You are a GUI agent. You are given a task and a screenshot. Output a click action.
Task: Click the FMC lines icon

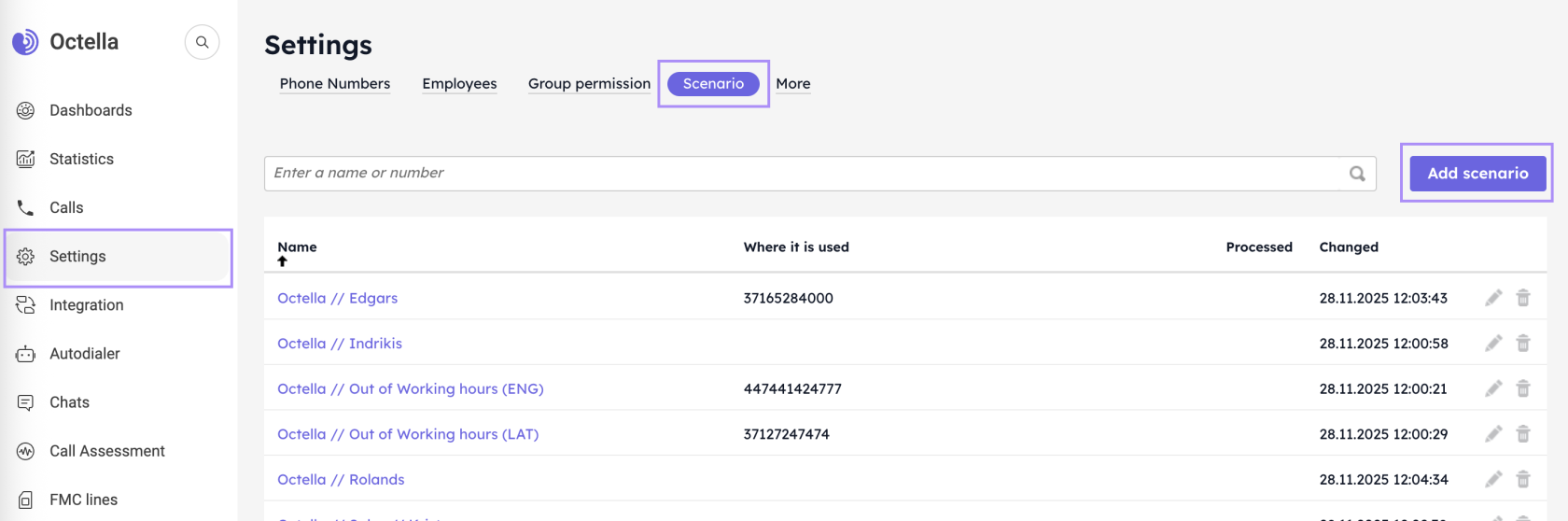click(26, 500)
